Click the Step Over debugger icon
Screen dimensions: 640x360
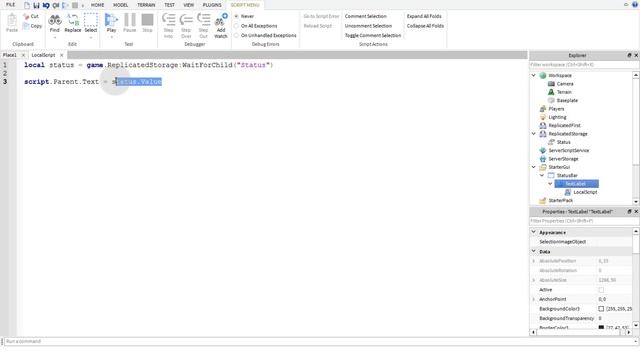186,20
